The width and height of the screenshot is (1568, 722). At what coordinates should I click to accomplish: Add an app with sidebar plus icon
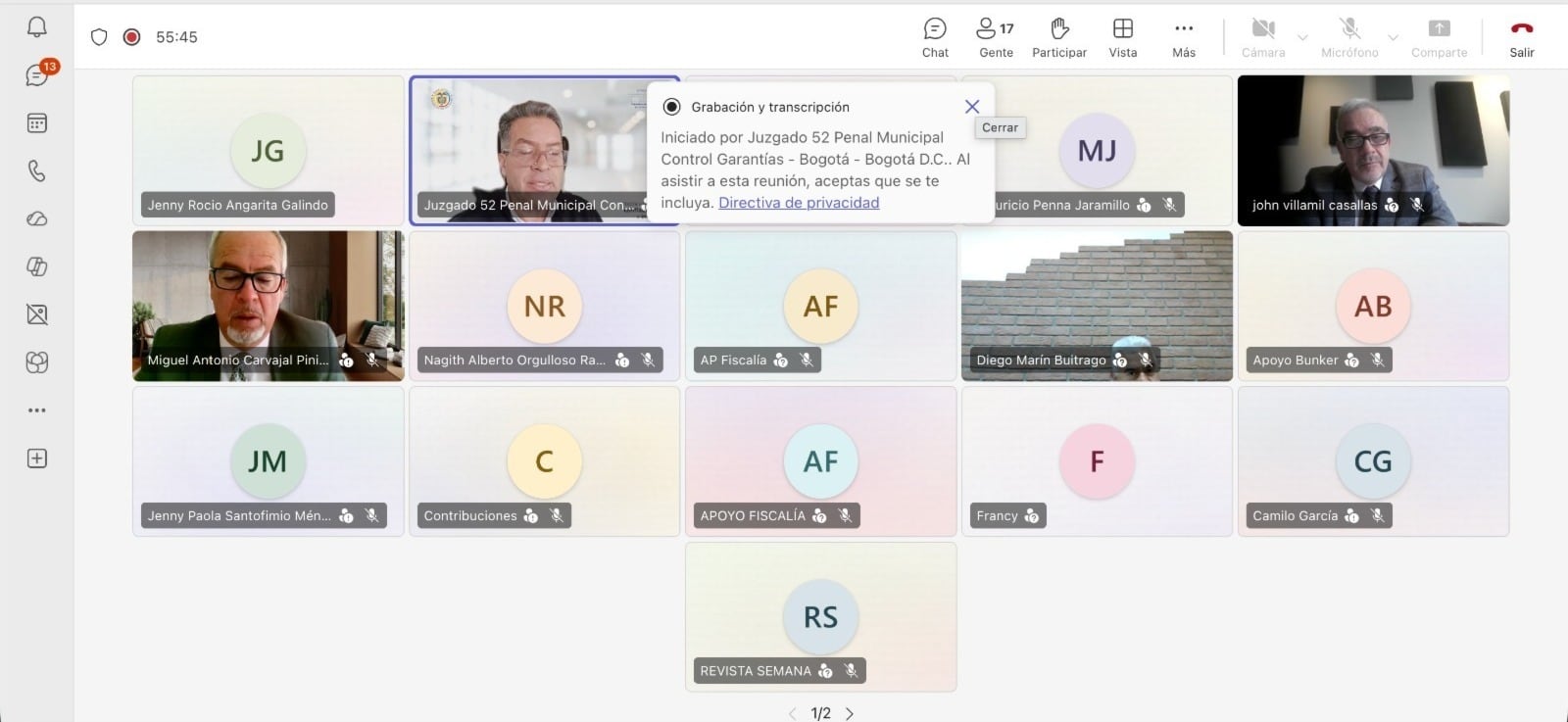click(x=36, y=458)
